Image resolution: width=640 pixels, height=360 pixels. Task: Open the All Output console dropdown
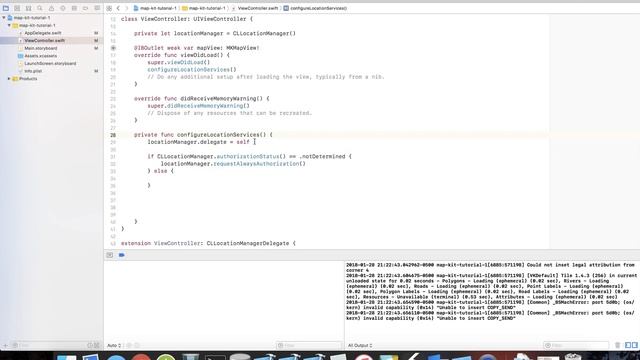click(360, 346)
